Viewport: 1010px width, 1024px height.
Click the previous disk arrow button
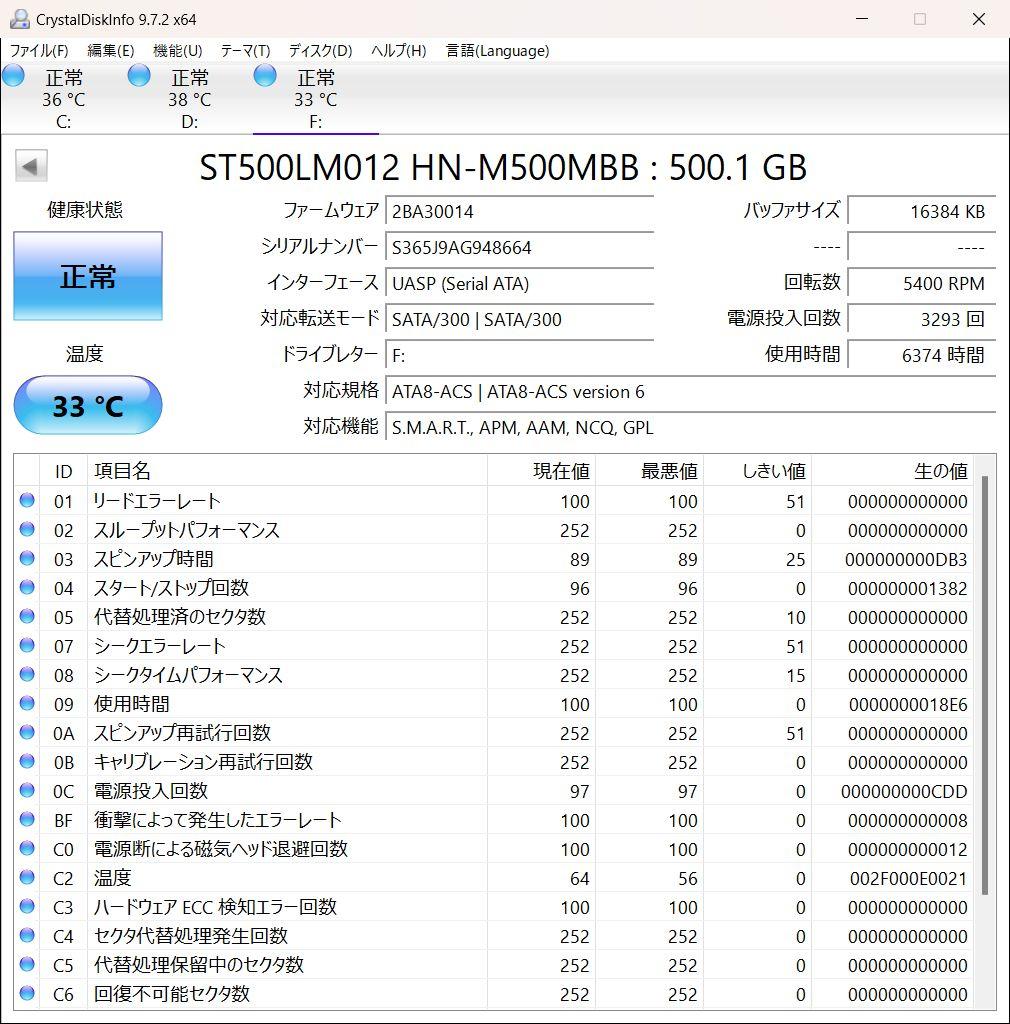(31, 166)
